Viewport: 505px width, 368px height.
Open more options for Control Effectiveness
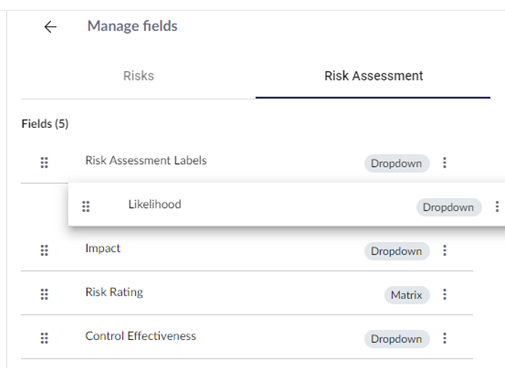(445, 338)
